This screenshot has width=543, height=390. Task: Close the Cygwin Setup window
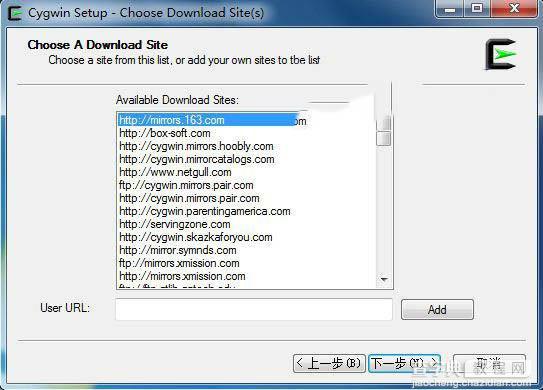(x=514, y=8)
